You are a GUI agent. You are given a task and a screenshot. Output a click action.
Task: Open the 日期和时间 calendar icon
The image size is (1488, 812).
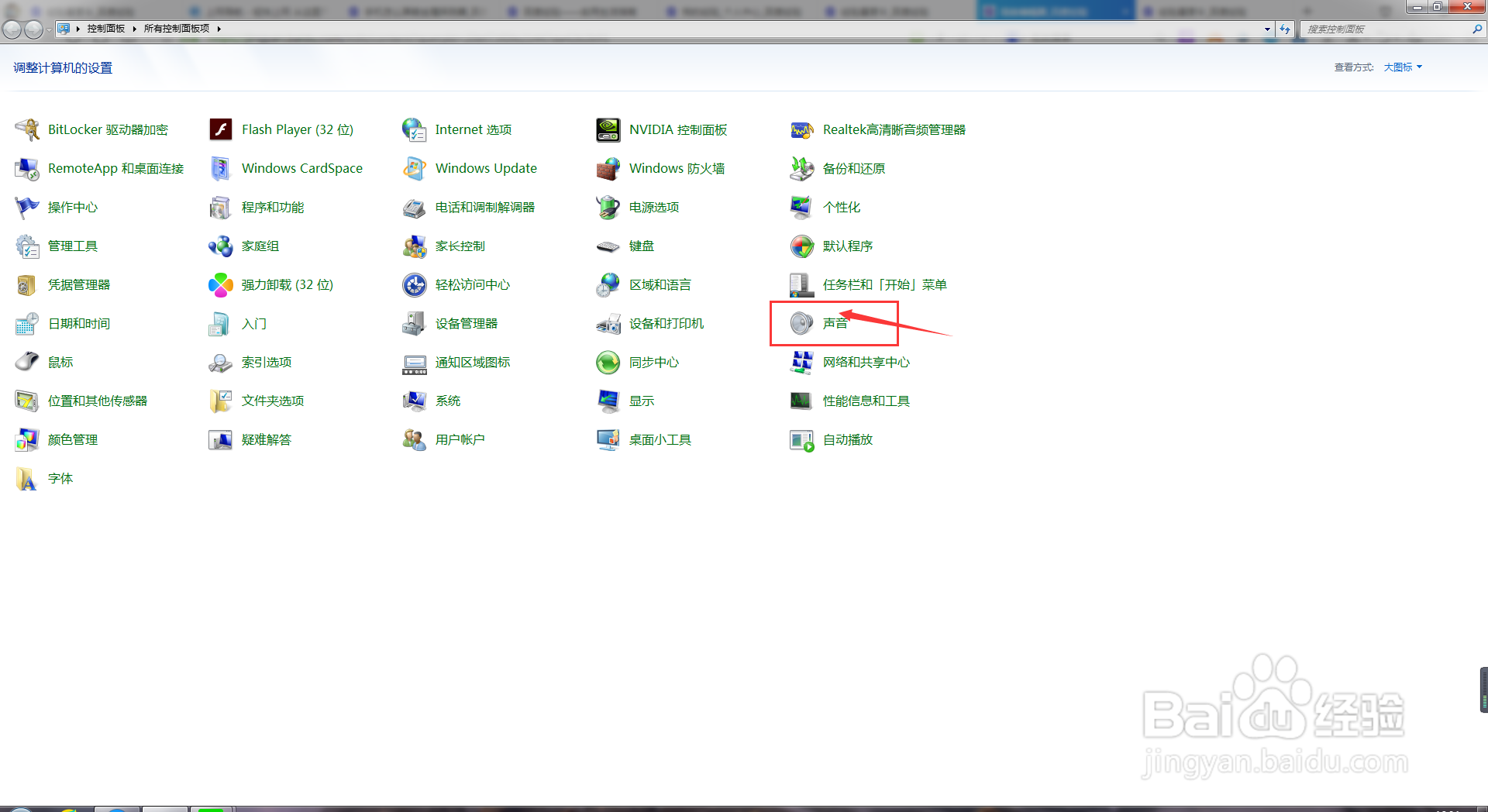click(x=27, y=323)
